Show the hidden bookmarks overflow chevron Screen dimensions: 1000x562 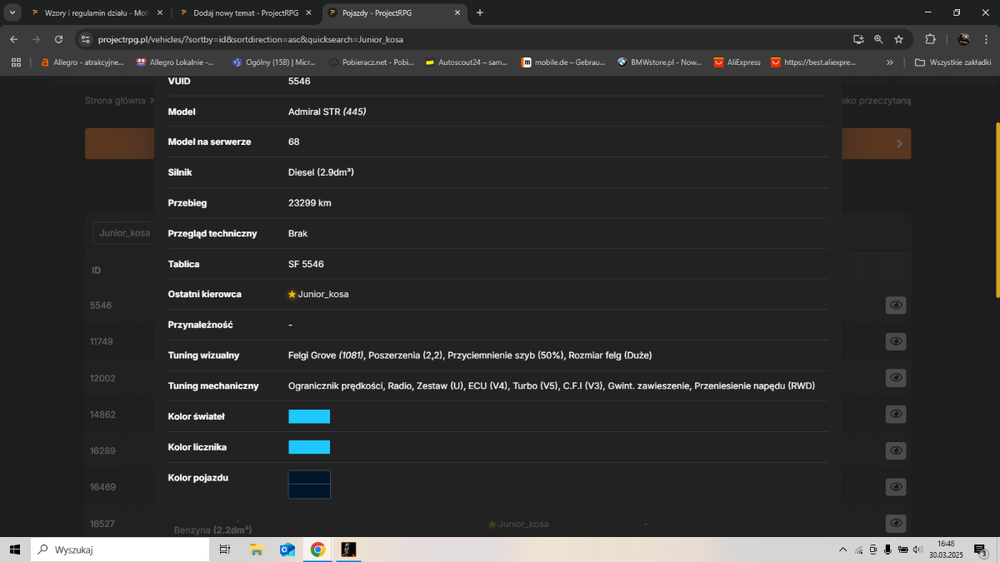tap(890, 63)
